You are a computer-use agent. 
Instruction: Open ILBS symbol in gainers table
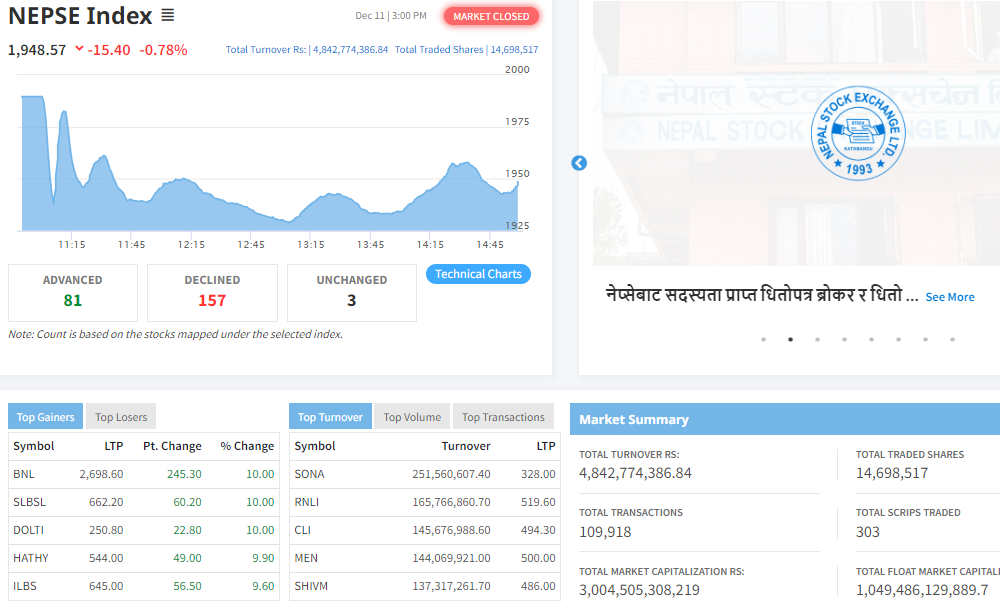tap(25, 586)
